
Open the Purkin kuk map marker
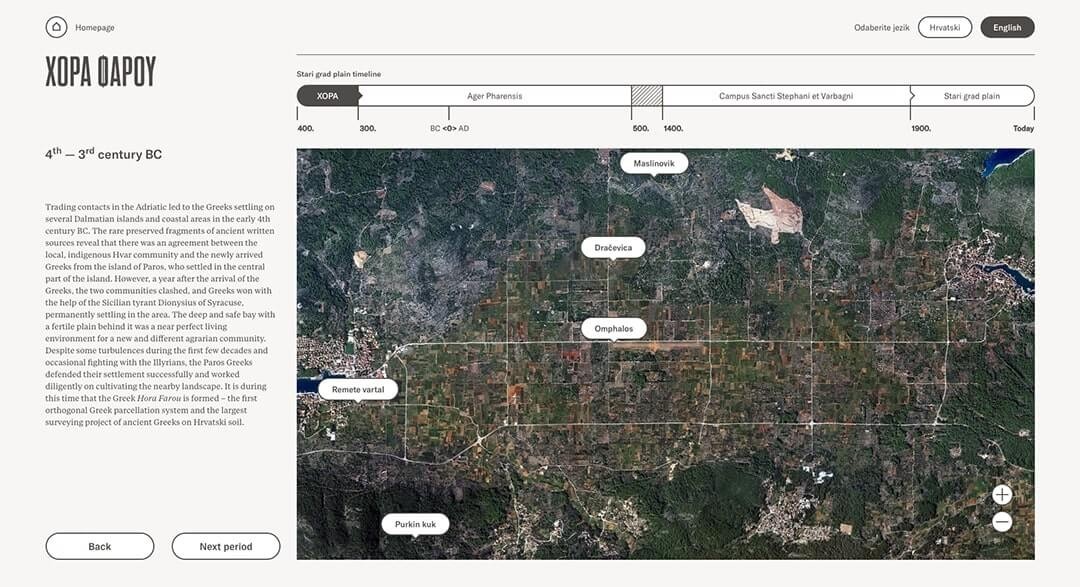pos(415,524)
